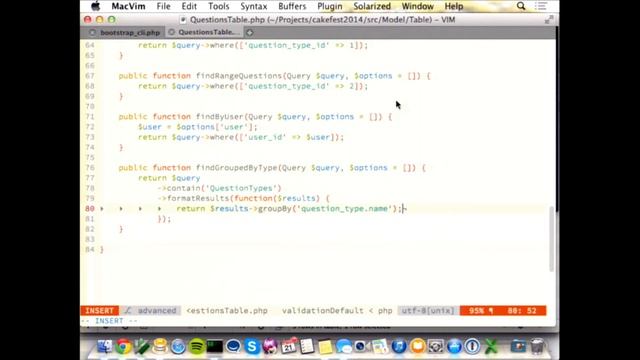Screen dimensions: 640x360
Task: Open the green X app in dock
Action: click(x=491, y=347)
